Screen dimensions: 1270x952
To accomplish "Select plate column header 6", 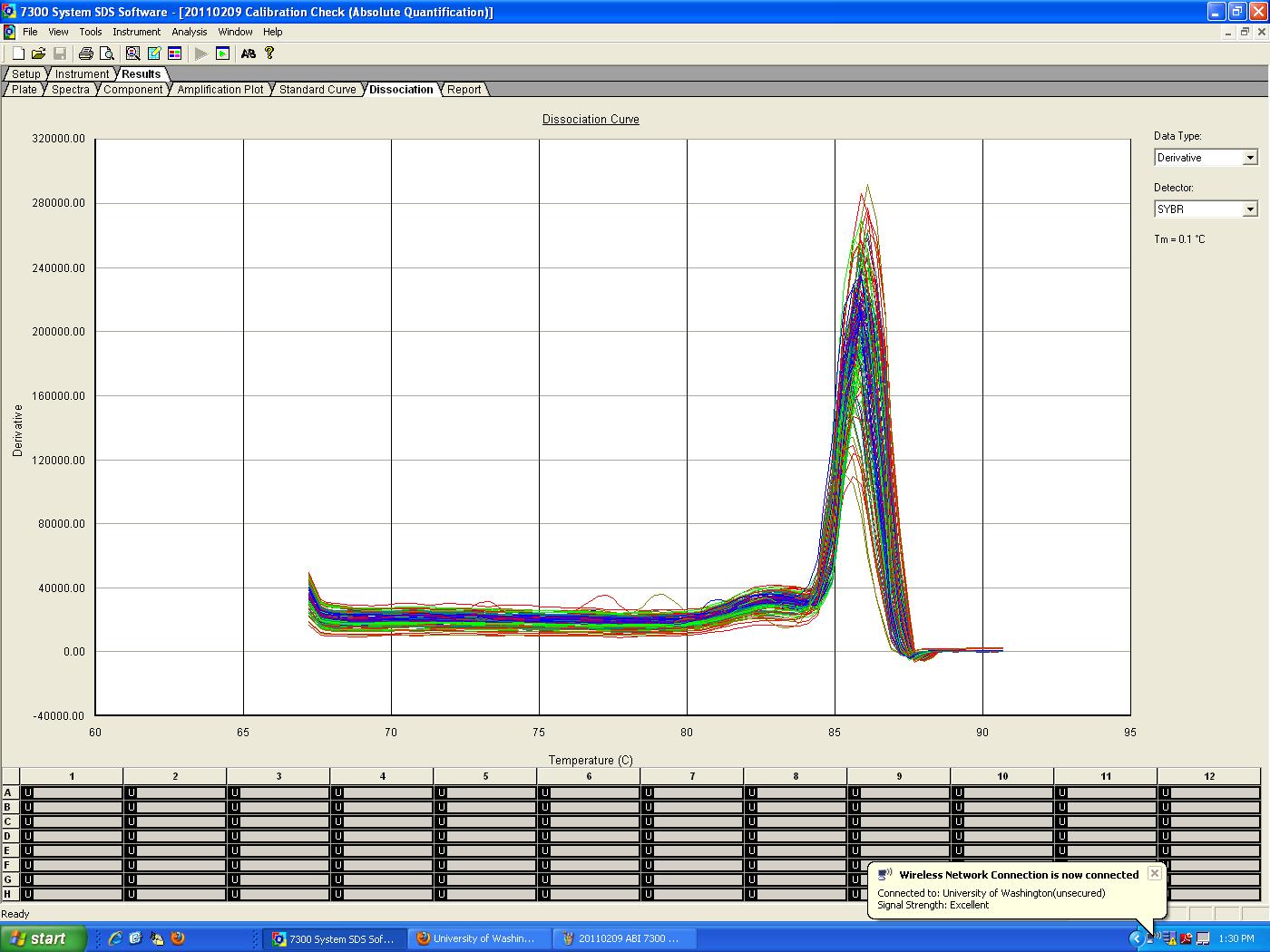I will [589, 776].
